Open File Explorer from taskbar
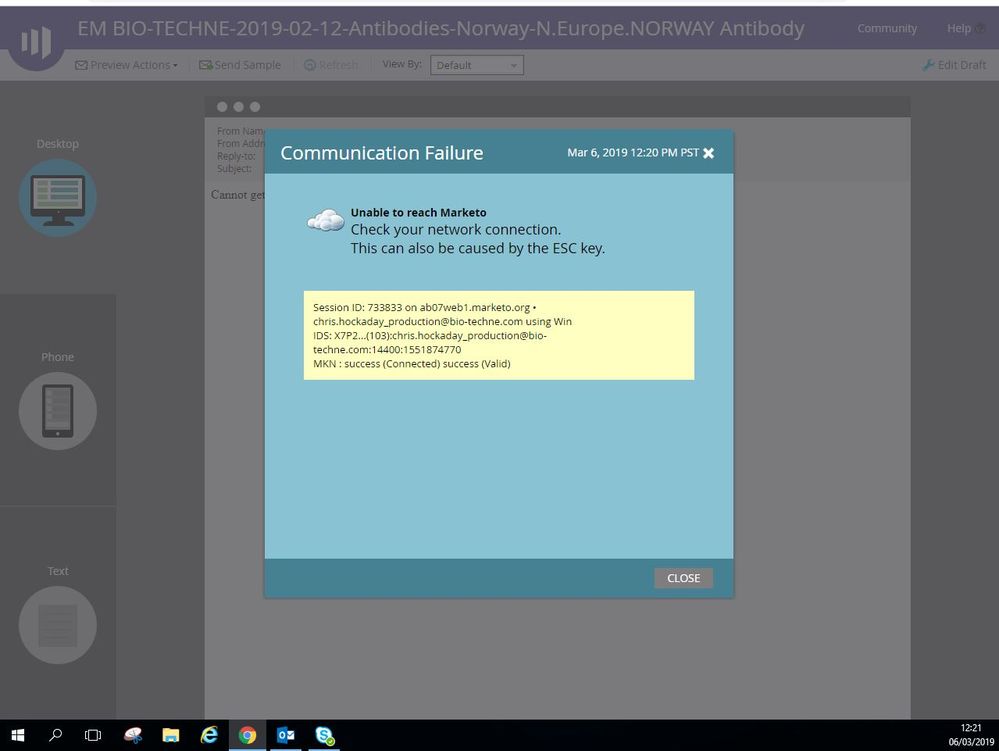 171,735
